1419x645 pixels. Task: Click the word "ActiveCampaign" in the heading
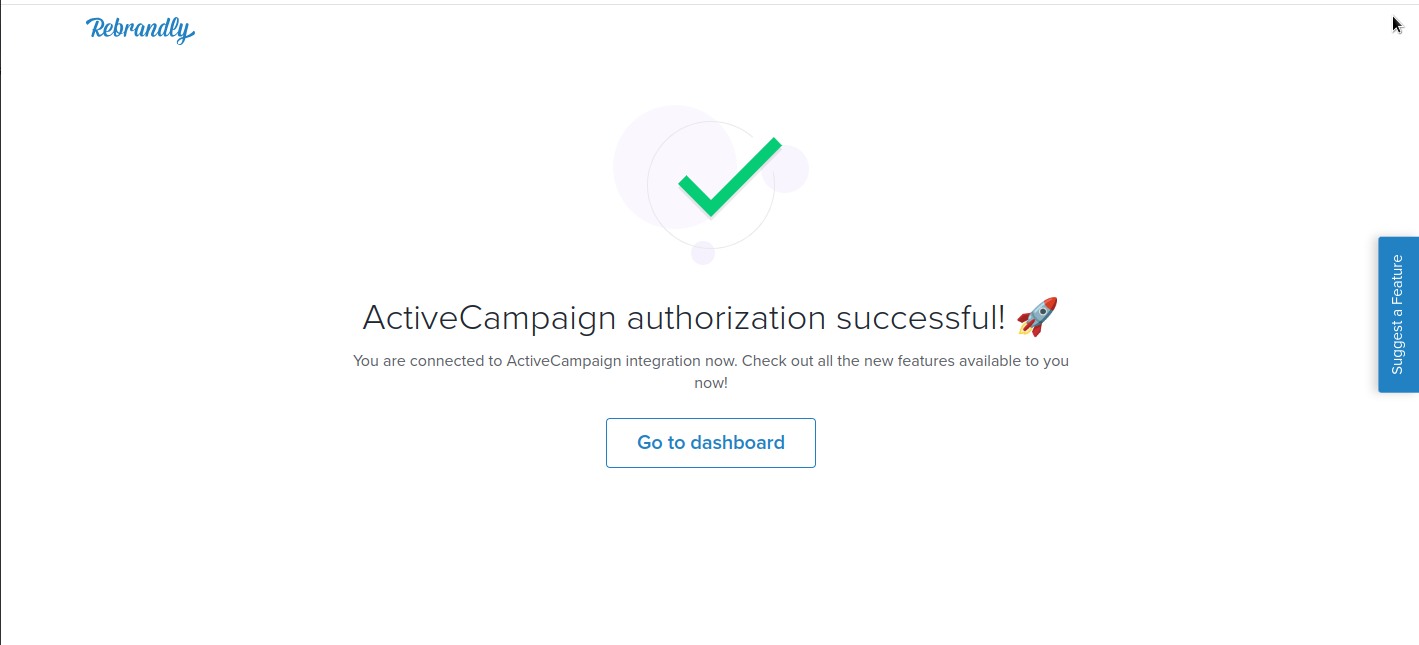[x=489, y=318]
